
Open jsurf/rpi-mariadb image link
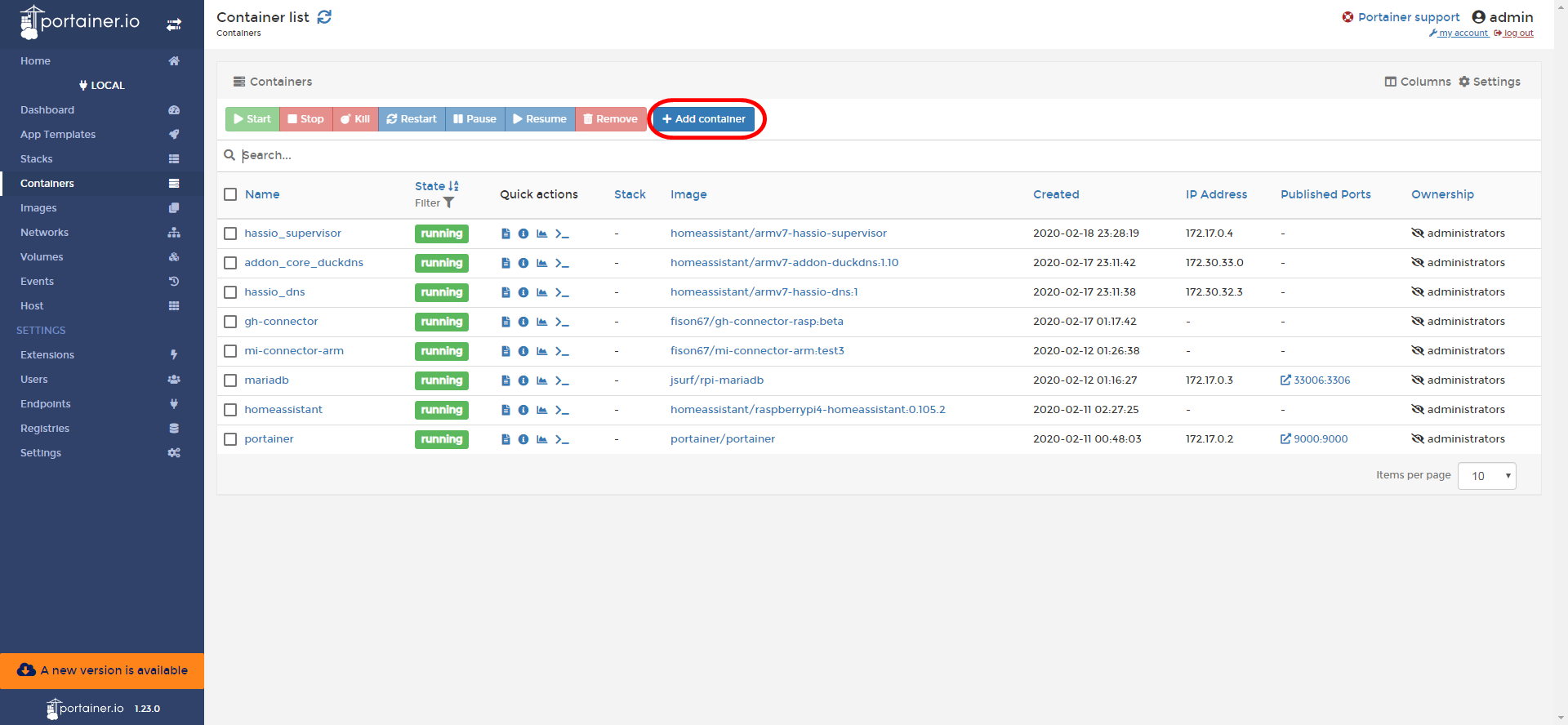click(x=717, y=380)
